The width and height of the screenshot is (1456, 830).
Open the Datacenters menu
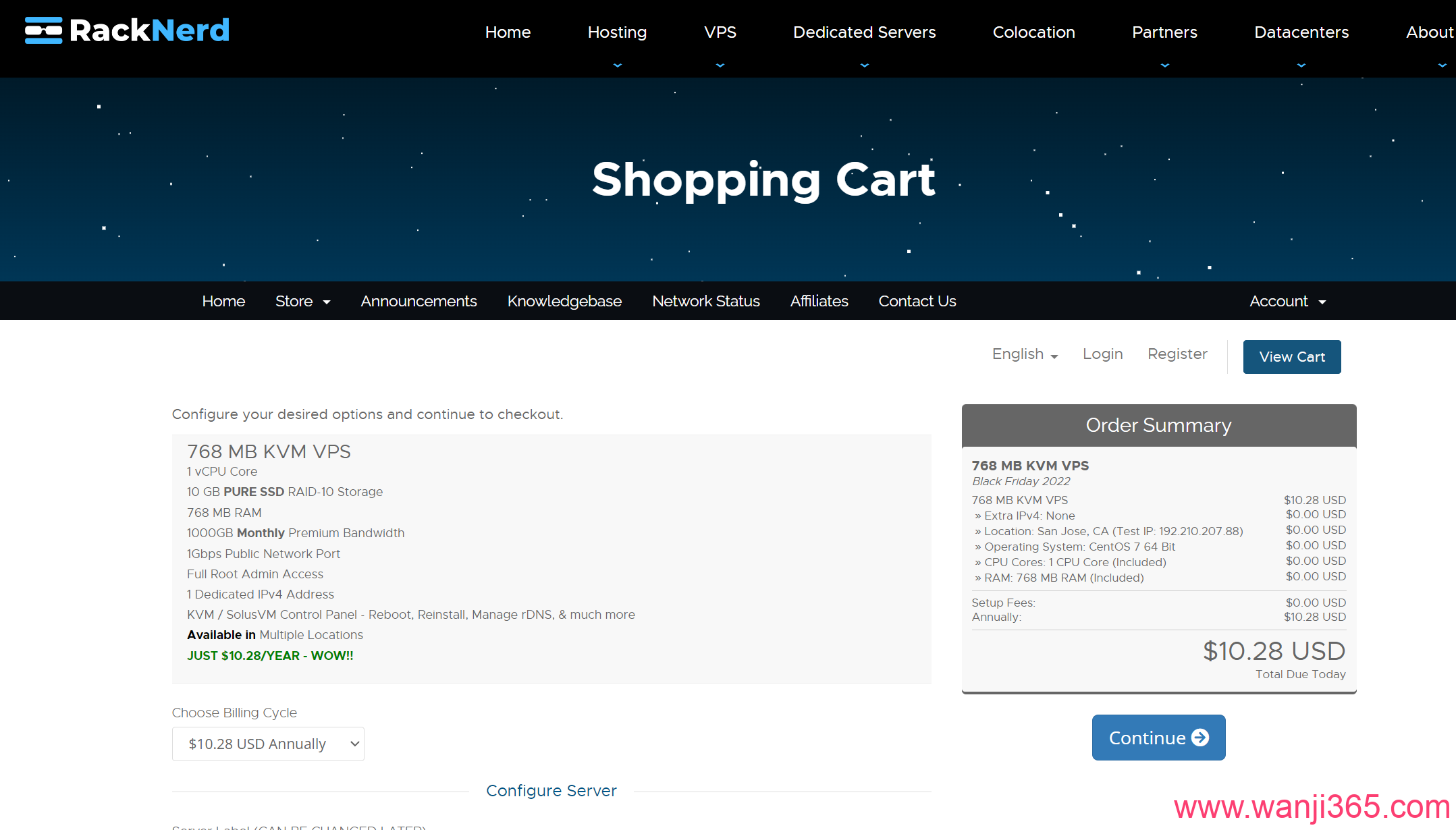1301,32
